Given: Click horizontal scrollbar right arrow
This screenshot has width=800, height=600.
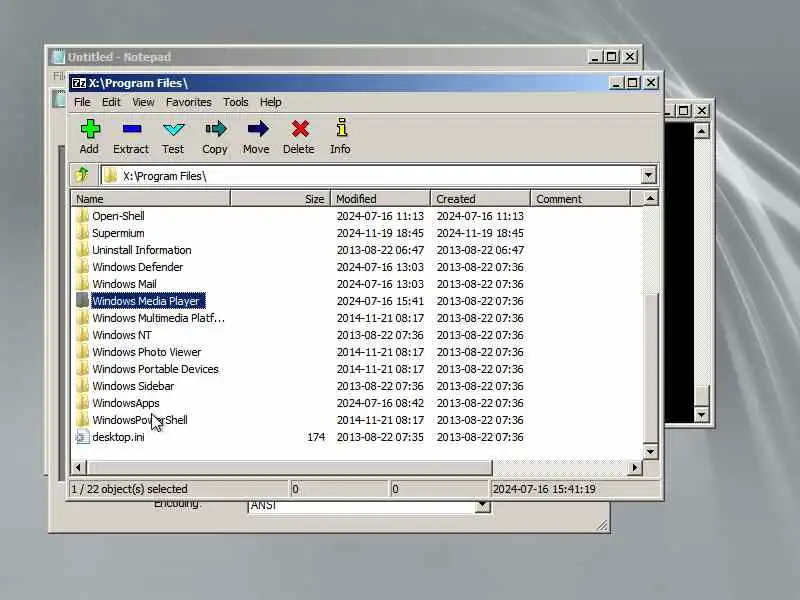Looking at the screenshot, I should 634,467.
